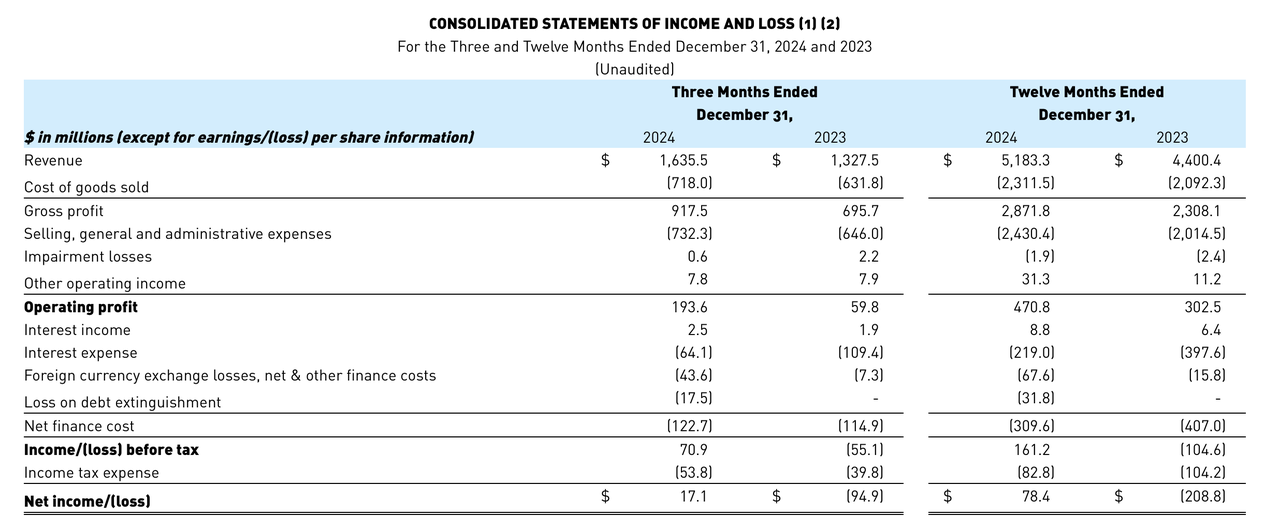Click the Cost of goods sold label

86,187
